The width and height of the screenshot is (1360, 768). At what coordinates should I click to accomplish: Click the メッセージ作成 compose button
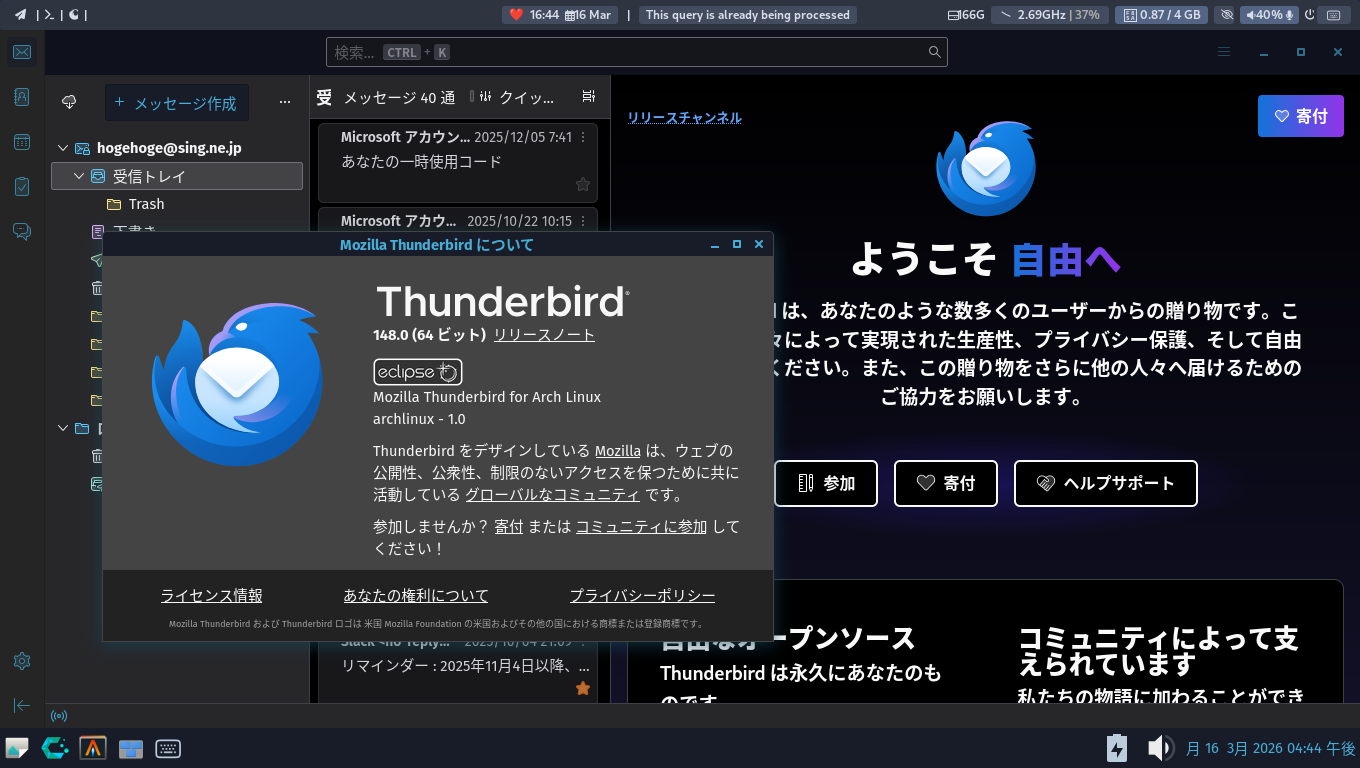177,102
